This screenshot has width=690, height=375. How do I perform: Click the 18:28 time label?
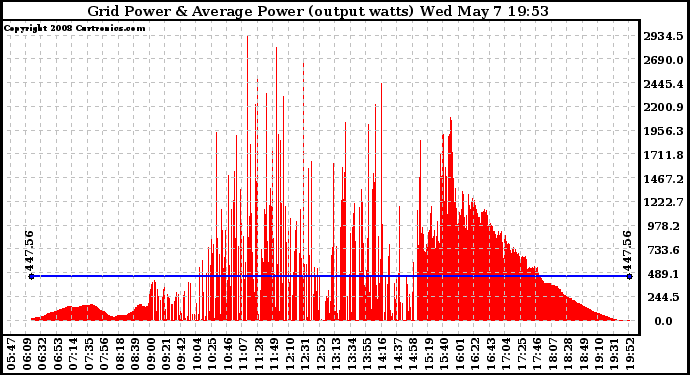(568, 354)
